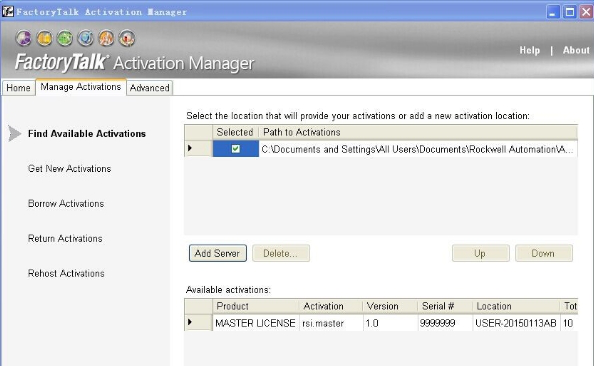Click the red and white round icon
This screenshot has width=594, height=380.
pyautogui.click(x=127, y=39)
